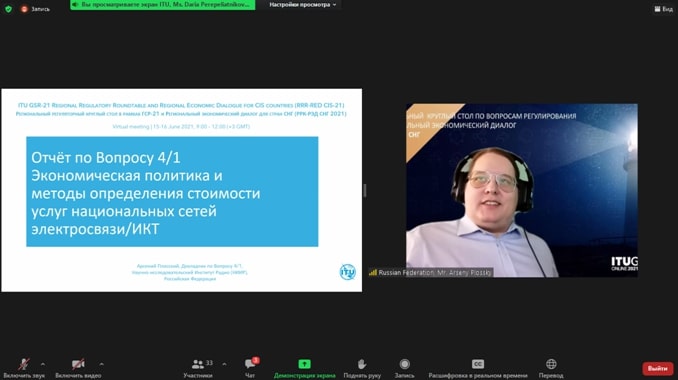678x380 pixels.
Task: Expand arrow next to Participants
Action: [x=224, y=364]
